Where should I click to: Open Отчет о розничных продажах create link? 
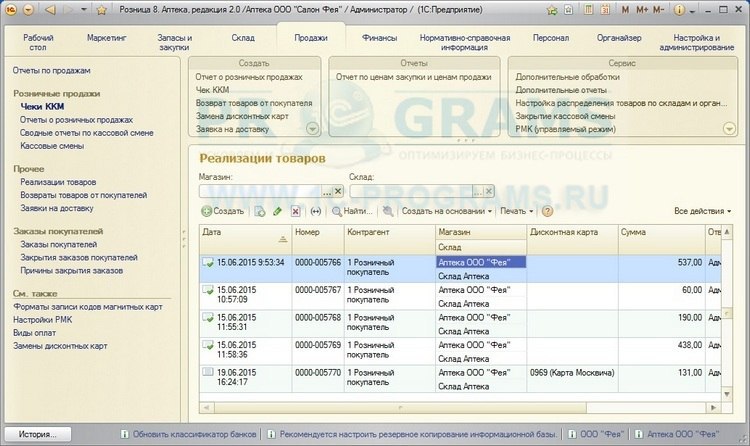[249, 77]
